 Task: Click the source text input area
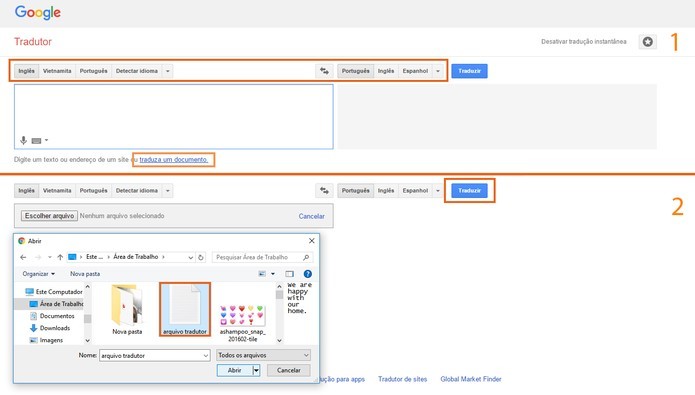pyautogui.click(x=174, y=117)
